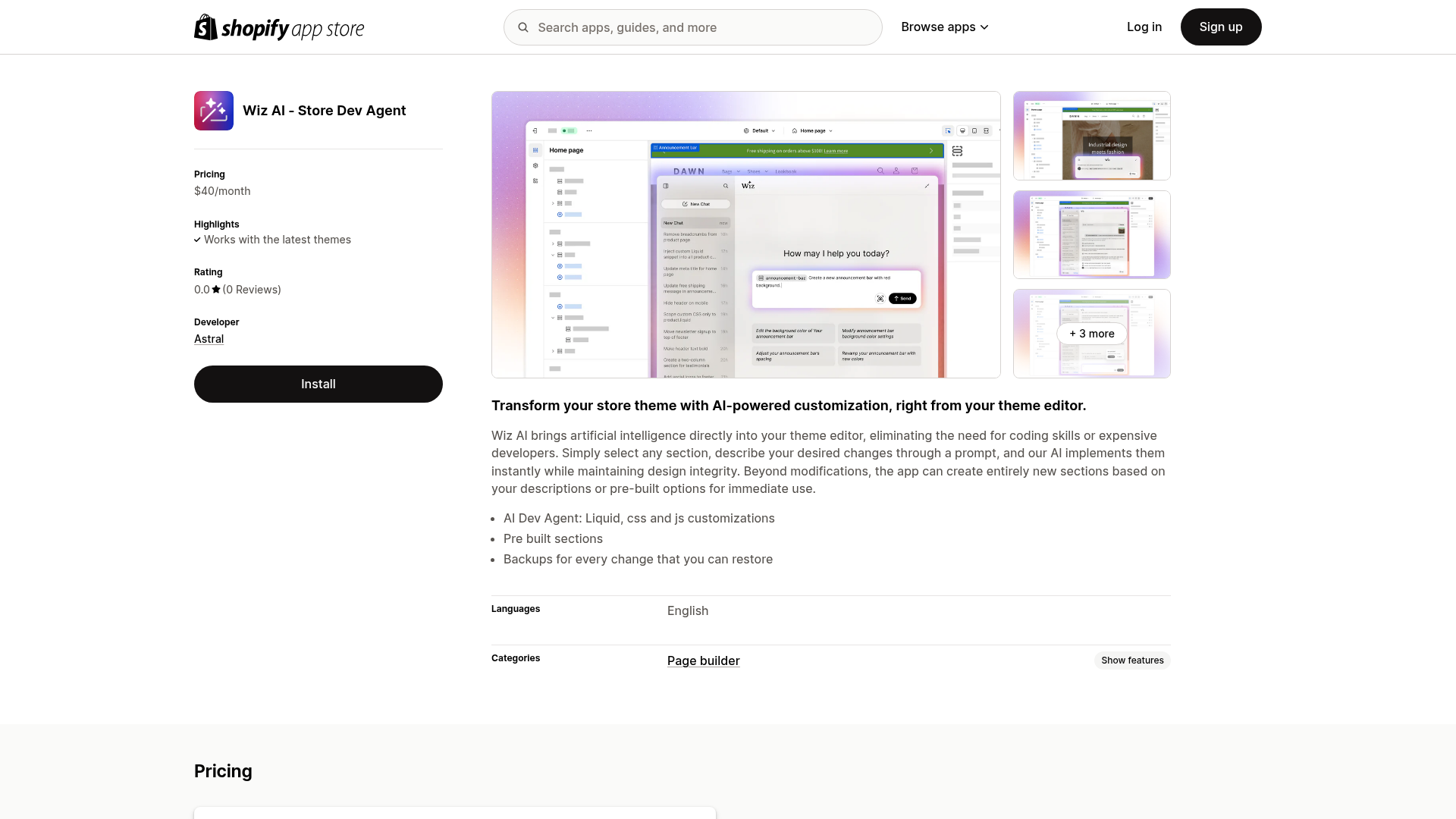Expand Show features for categories
Screen dimensions: 1456x819
[x=1132, y=661]
